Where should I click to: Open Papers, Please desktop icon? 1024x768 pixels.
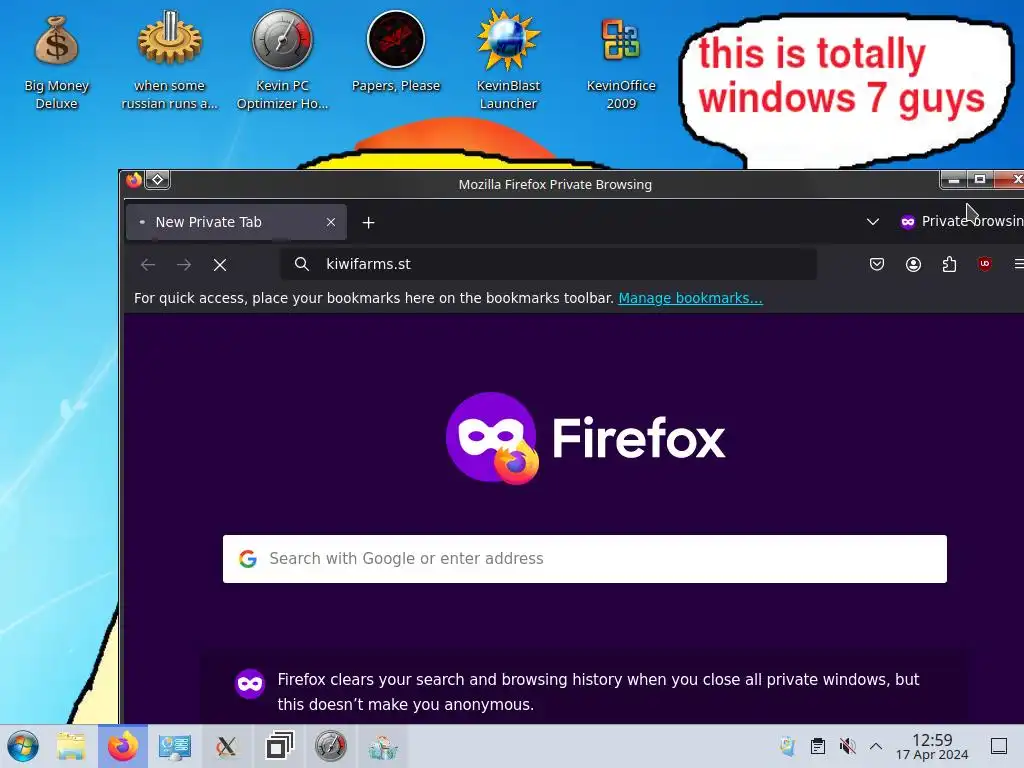[396, 52]
